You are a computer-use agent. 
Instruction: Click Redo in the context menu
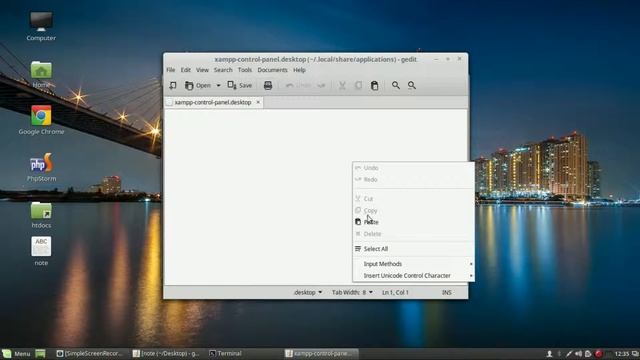(413, 180)
